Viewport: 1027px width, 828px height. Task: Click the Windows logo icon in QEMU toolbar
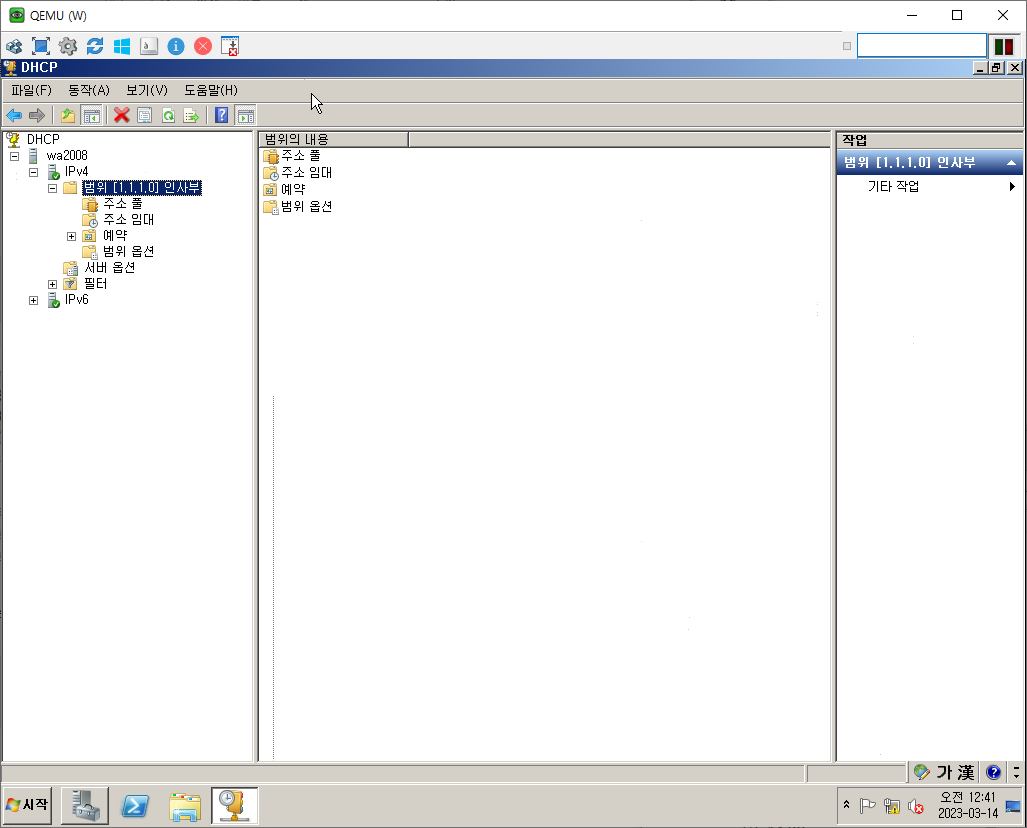122,47
